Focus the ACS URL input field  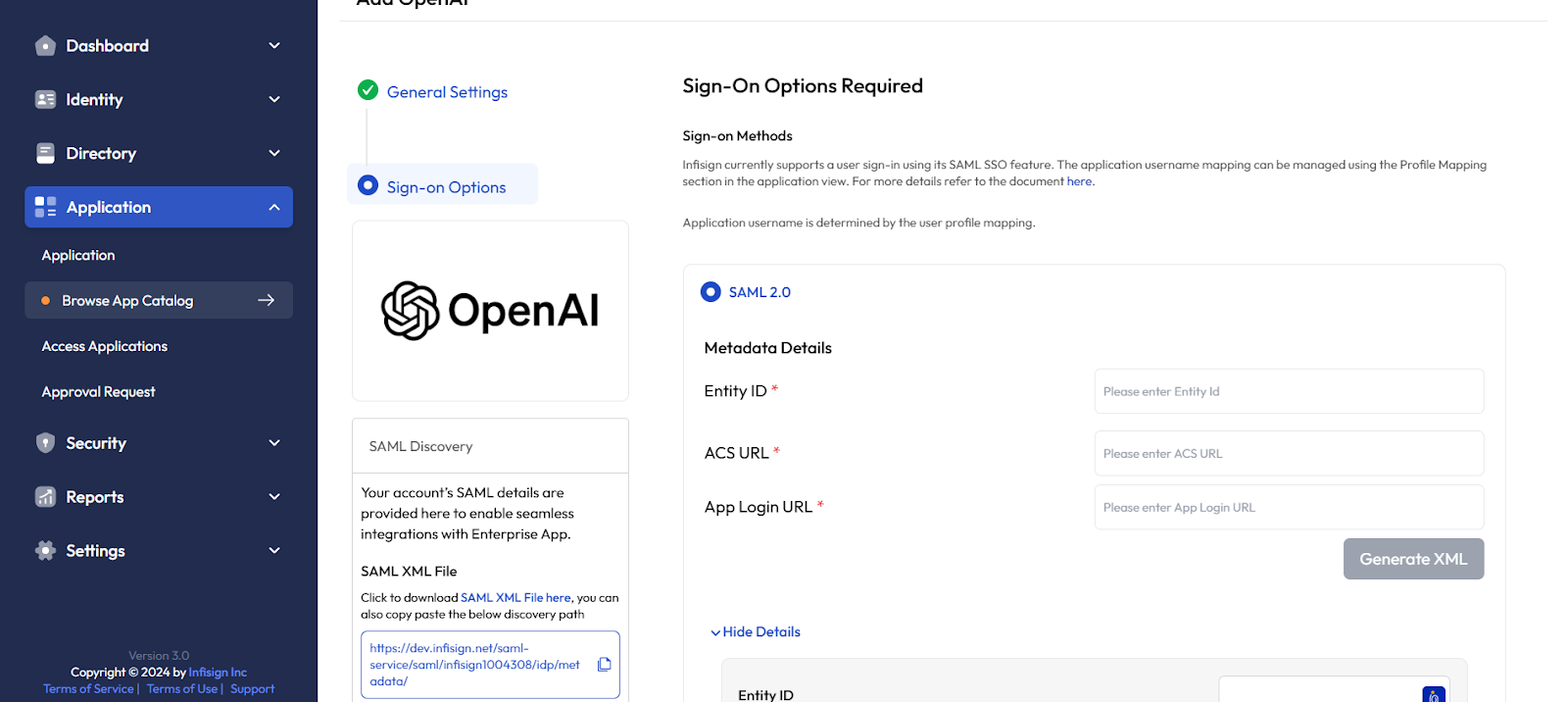tap(1289, 453)
